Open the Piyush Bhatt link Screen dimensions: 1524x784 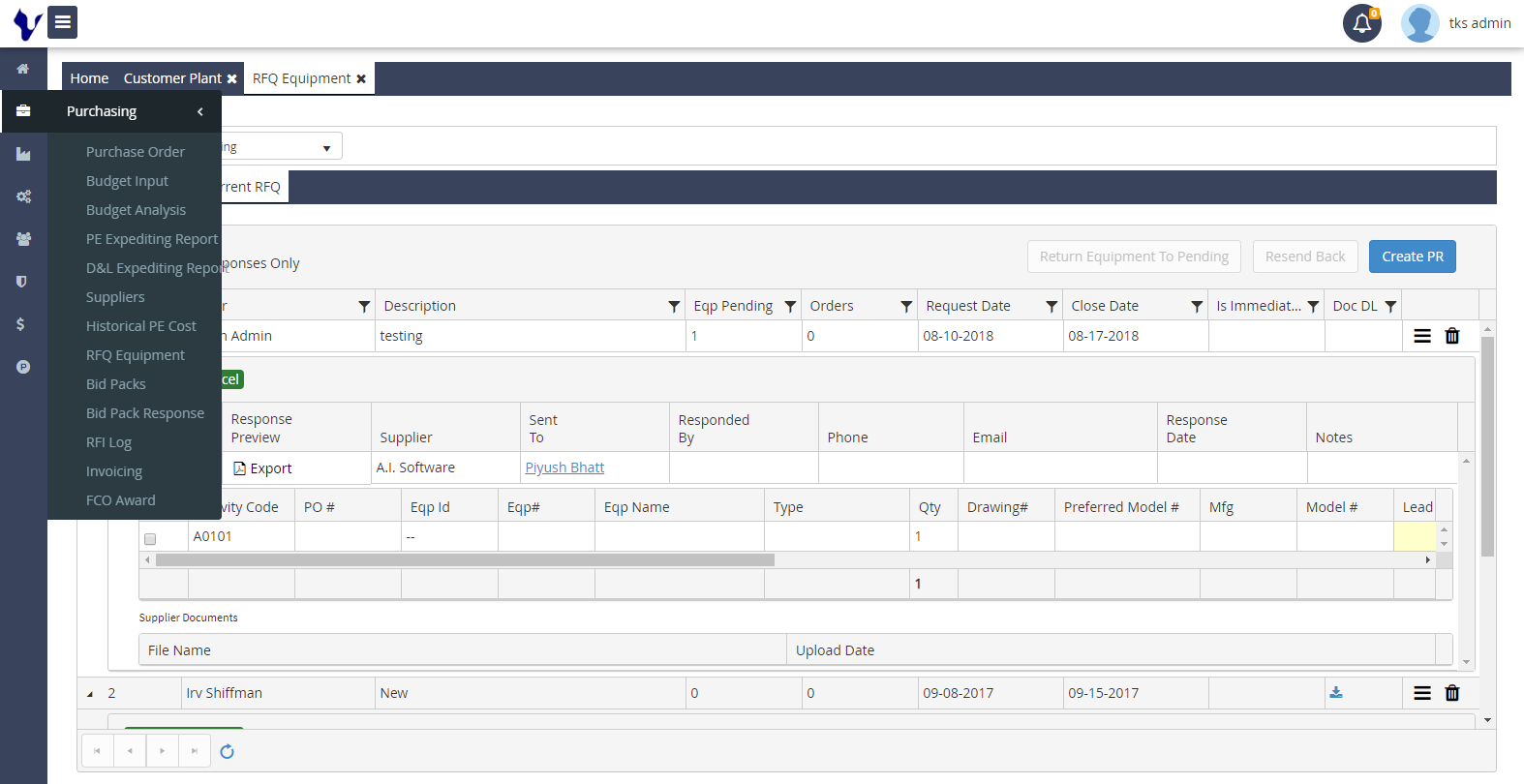pos(564,467)
